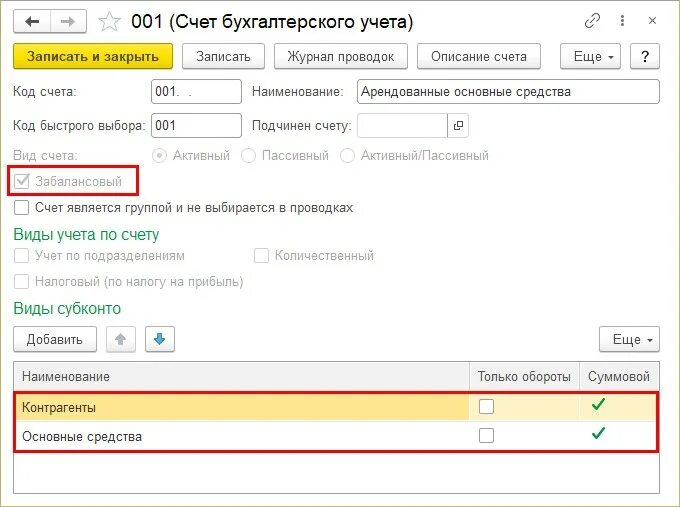Open the question mark help button

tap(645, 56)
